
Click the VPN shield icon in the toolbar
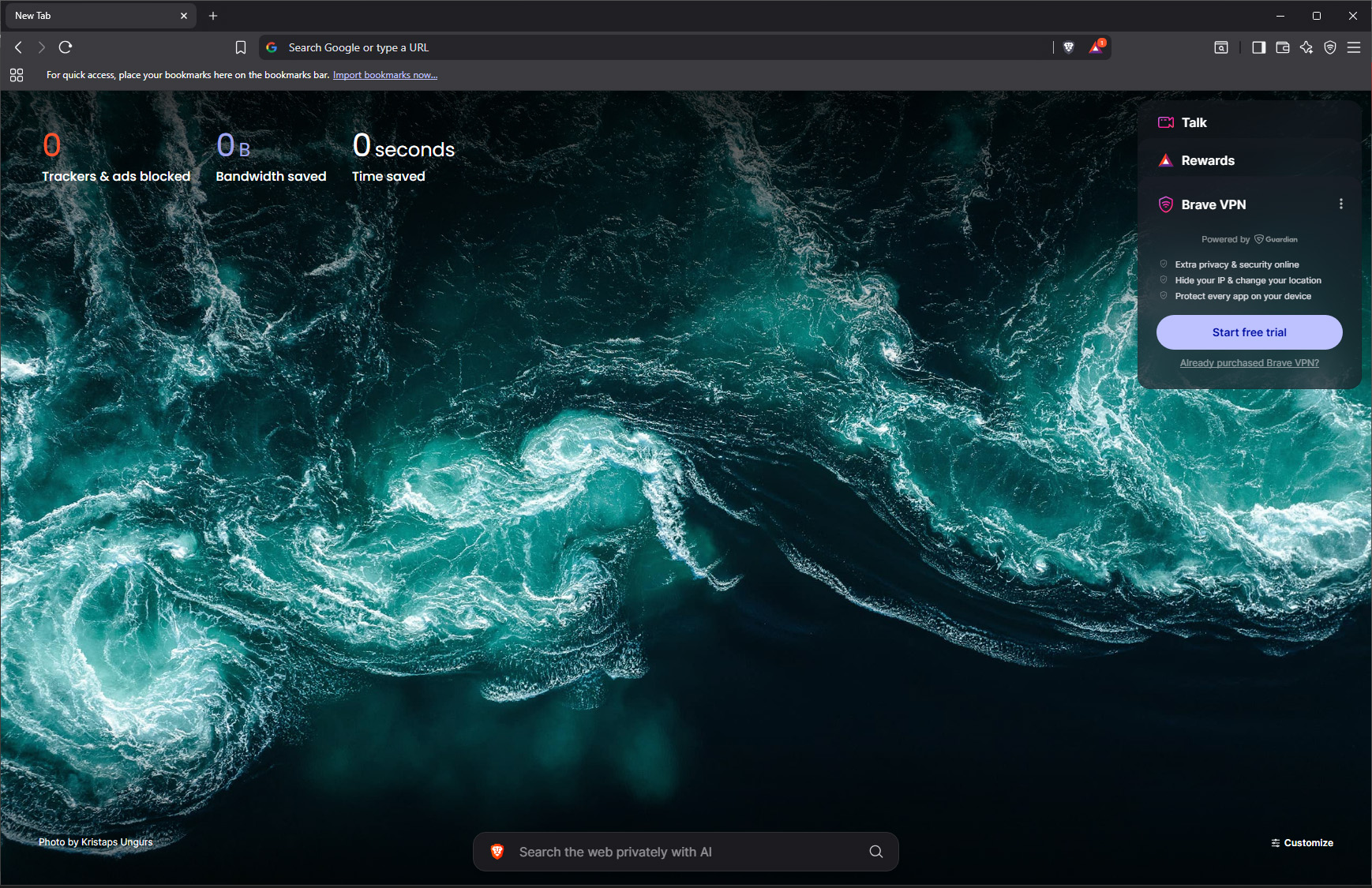1330,47
